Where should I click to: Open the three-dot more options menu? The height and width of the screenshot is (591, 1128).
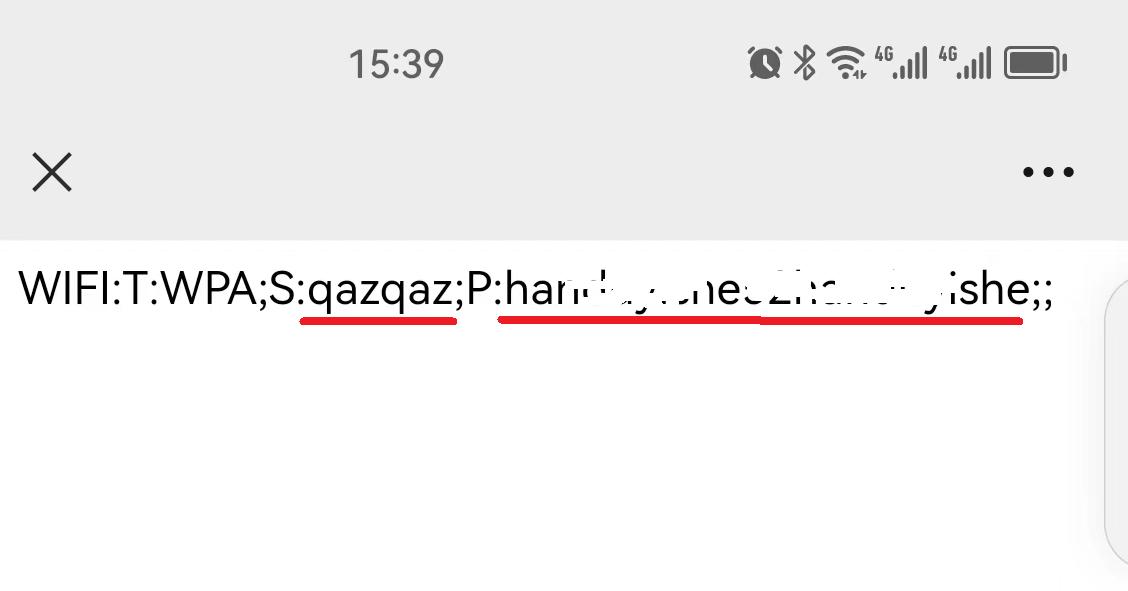1048,172
